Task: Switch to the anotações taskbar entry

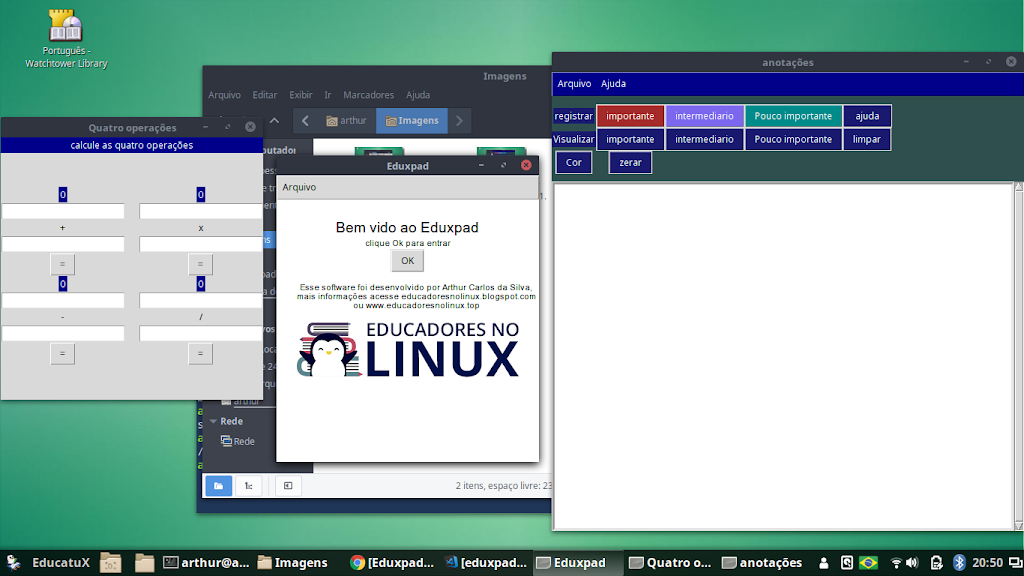Action: (762, 562)
